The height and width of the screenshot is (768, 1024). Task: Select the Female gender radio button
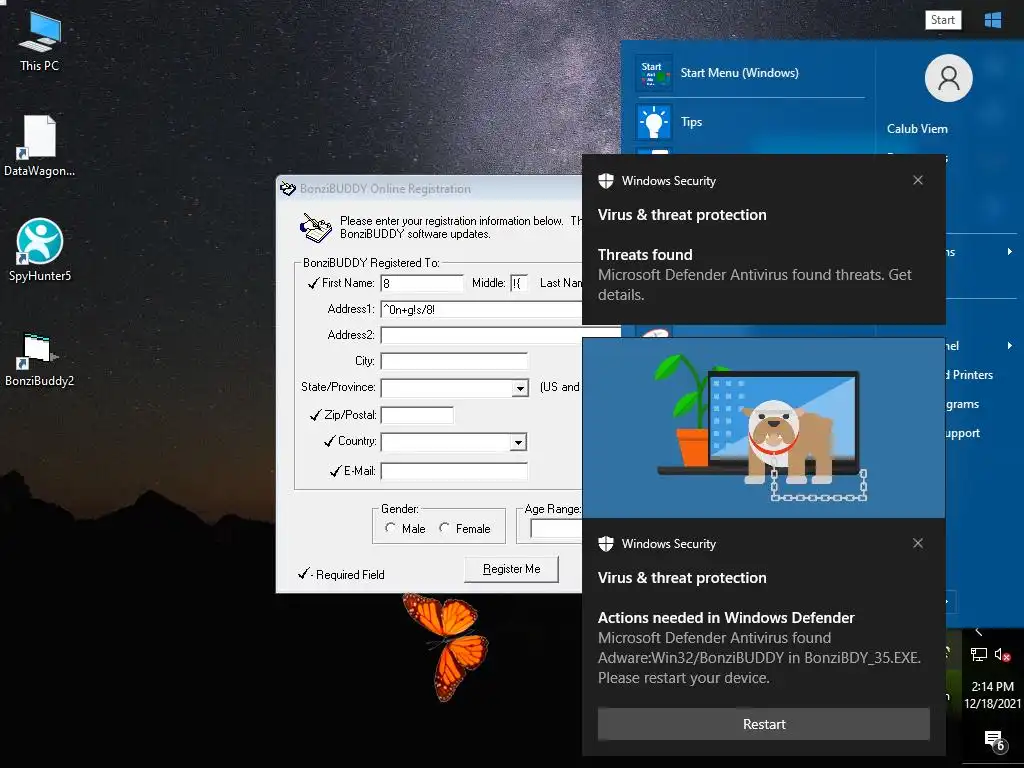click(x=444, y=528)
